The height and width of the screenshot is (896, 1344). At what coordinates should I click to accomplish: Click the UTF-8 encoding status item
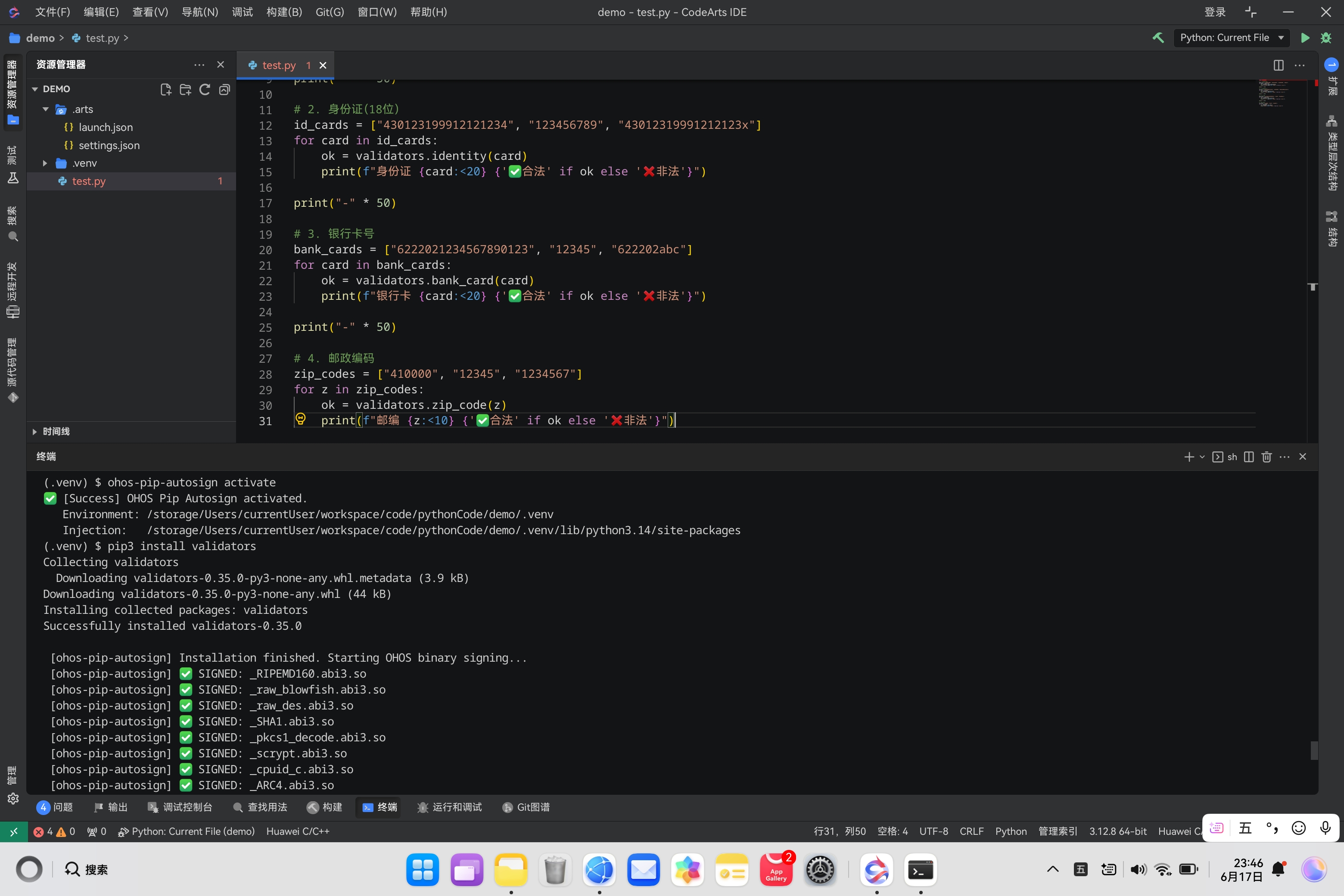[x=933, y=831]
